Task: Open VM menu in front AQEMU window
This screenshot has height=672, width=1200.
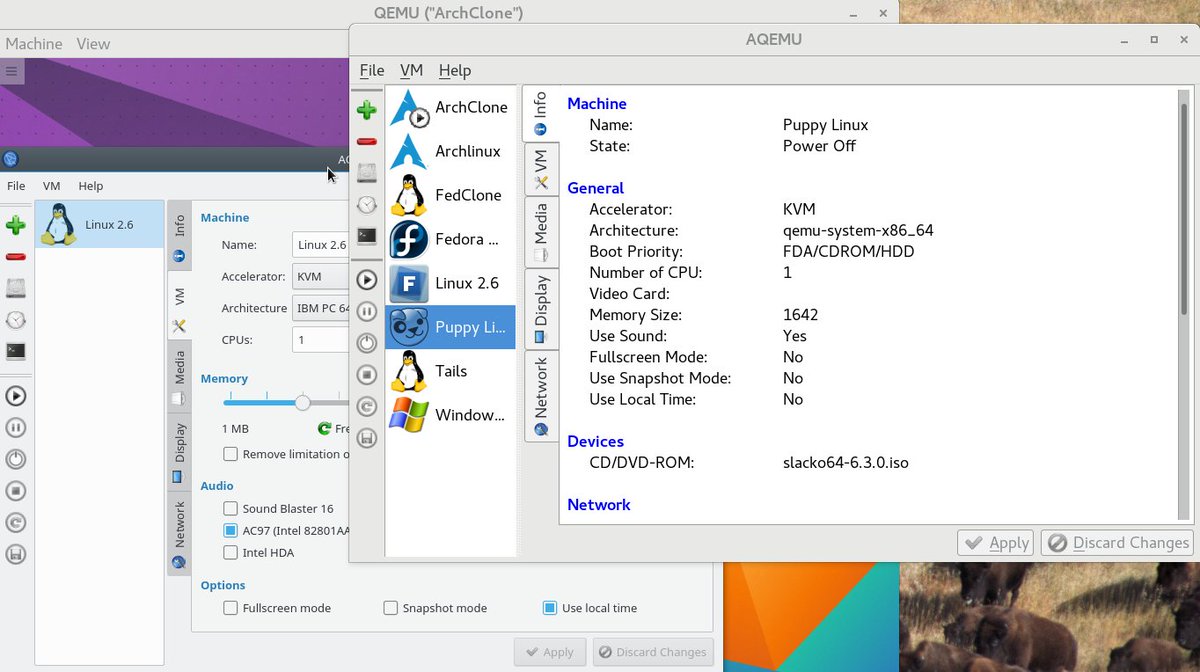Action: tap(411, 70)
